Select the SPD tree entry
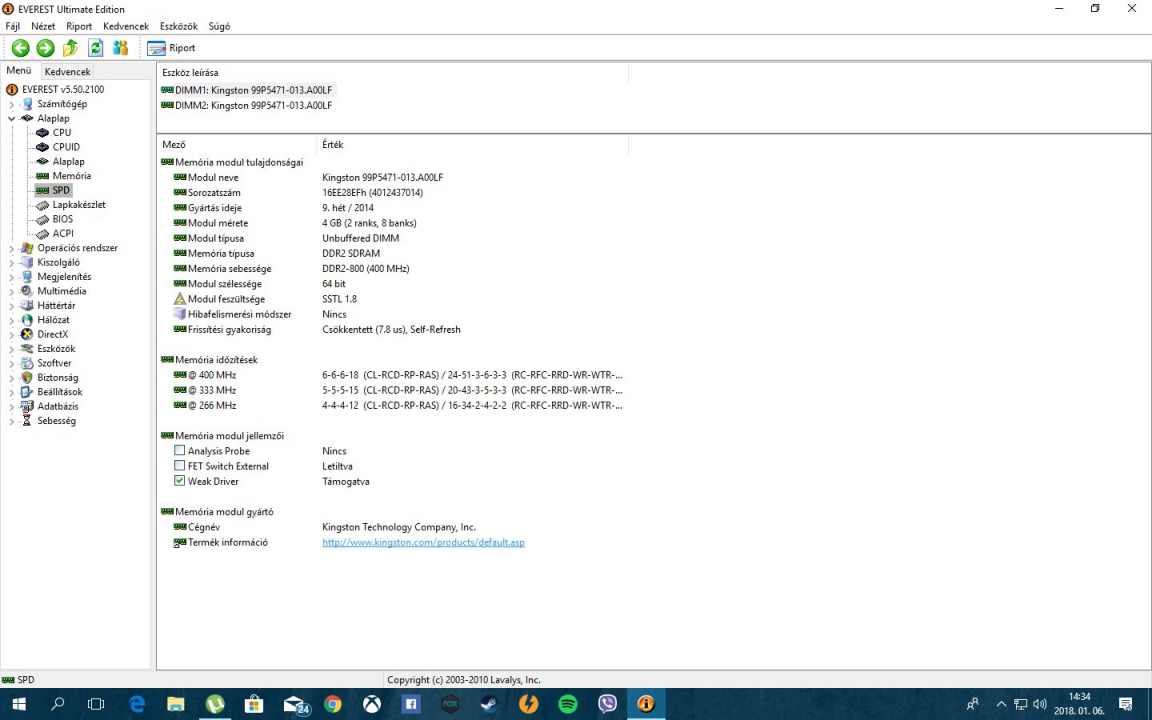This screenshot has width=1152, height=720. click(x=61, y=190)
